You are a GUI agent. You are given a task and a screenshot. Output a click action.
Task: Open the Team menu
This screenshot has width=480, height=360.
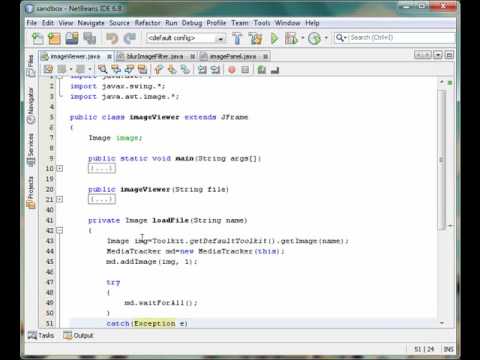point(240,23)
